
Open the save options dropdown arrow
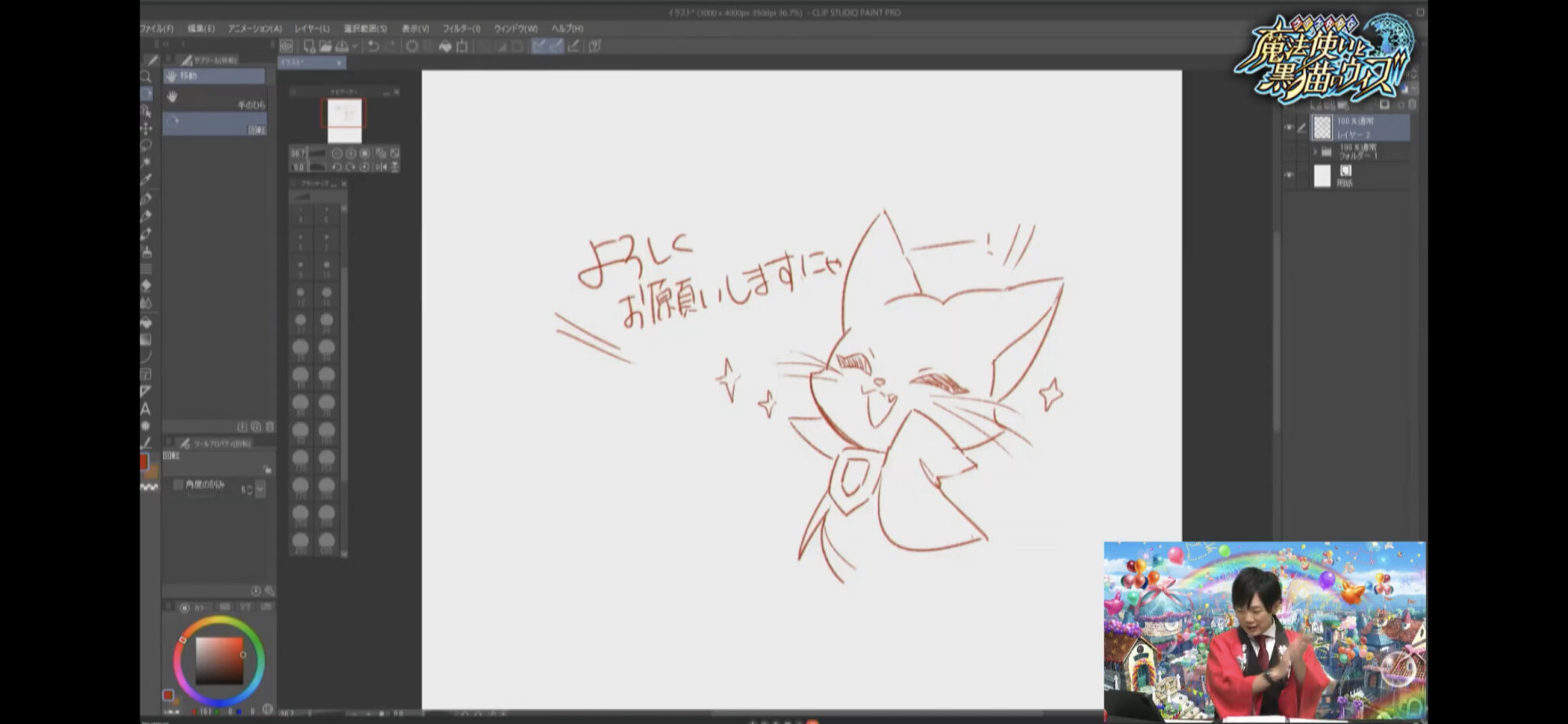tap(354, 46)
